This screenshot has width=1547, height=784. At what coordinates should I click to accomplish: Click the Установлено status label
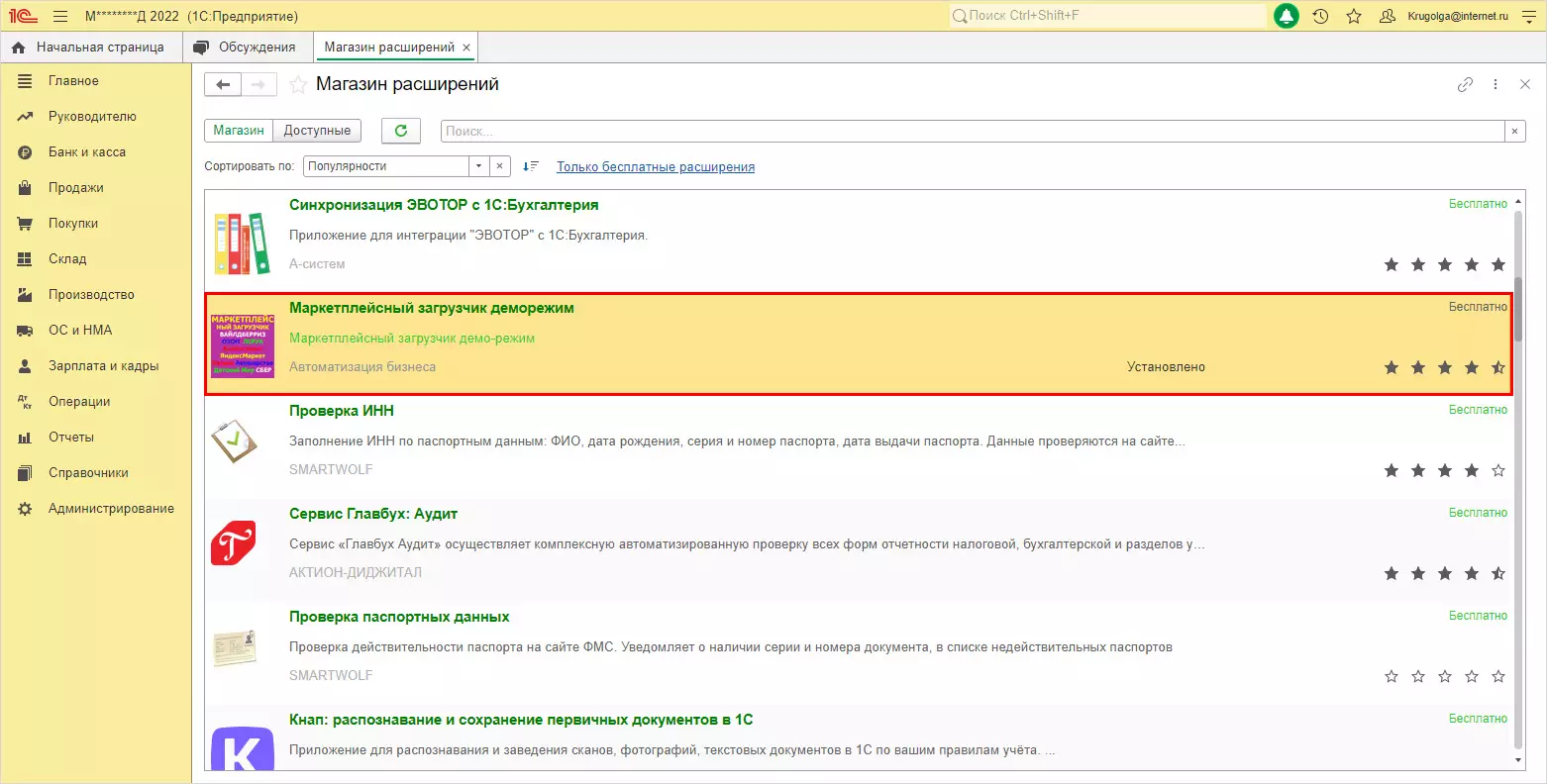click(1166, 367)
